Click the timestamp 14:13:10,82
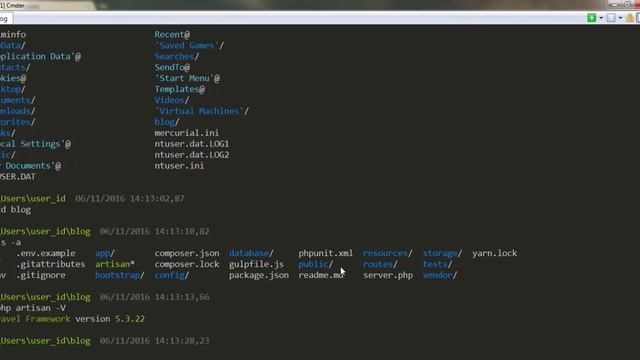640x360 pixels. point(182,231)
